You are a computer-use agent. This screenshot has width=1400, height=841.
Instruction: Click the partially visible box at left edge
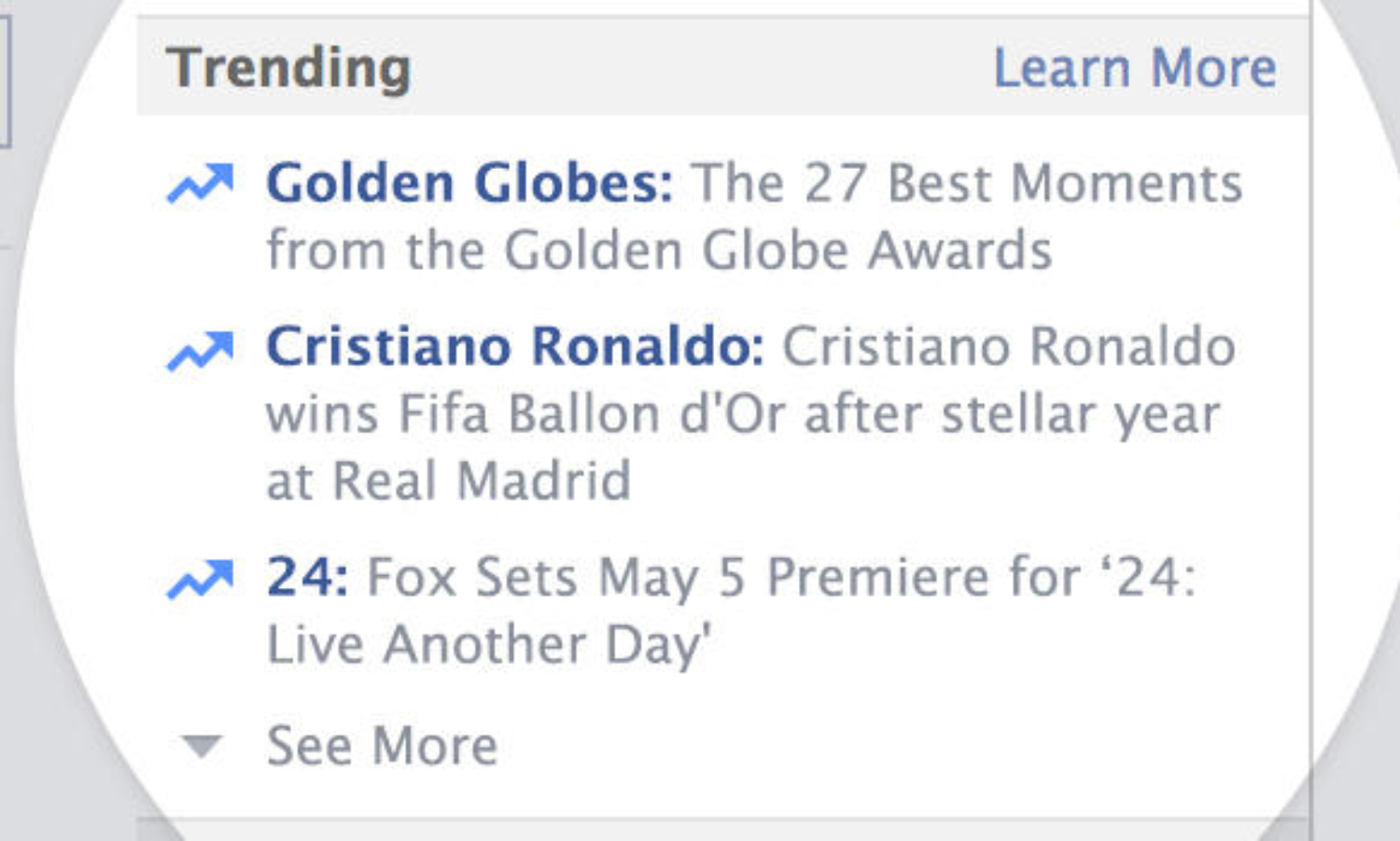pos(5,84)
